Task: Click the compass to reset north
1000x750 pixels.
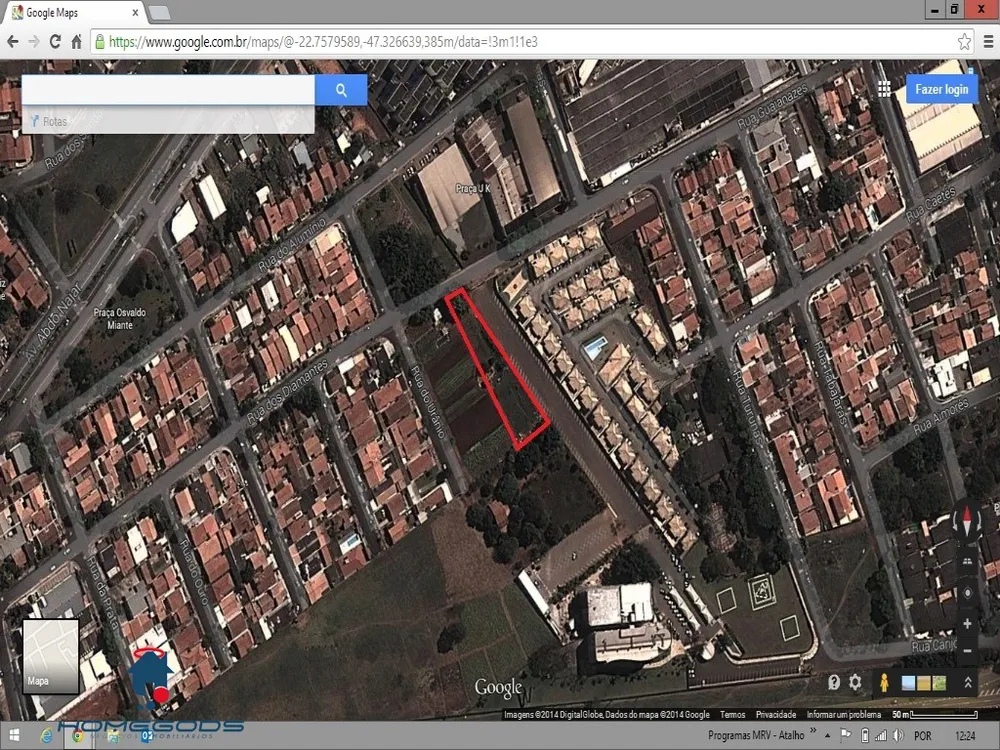Action: click(x=967, y=520)
